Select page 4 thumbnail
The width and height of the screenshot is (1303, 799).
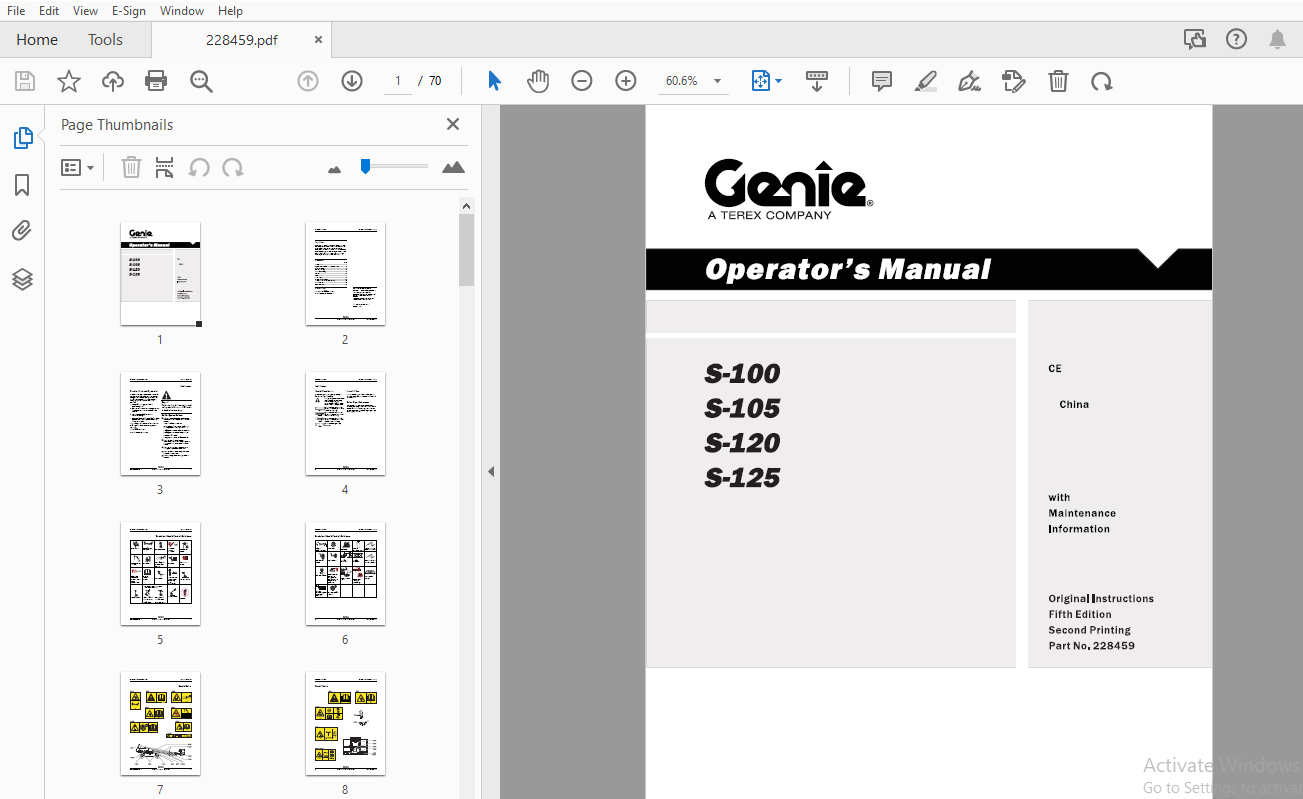click(345, 423)
